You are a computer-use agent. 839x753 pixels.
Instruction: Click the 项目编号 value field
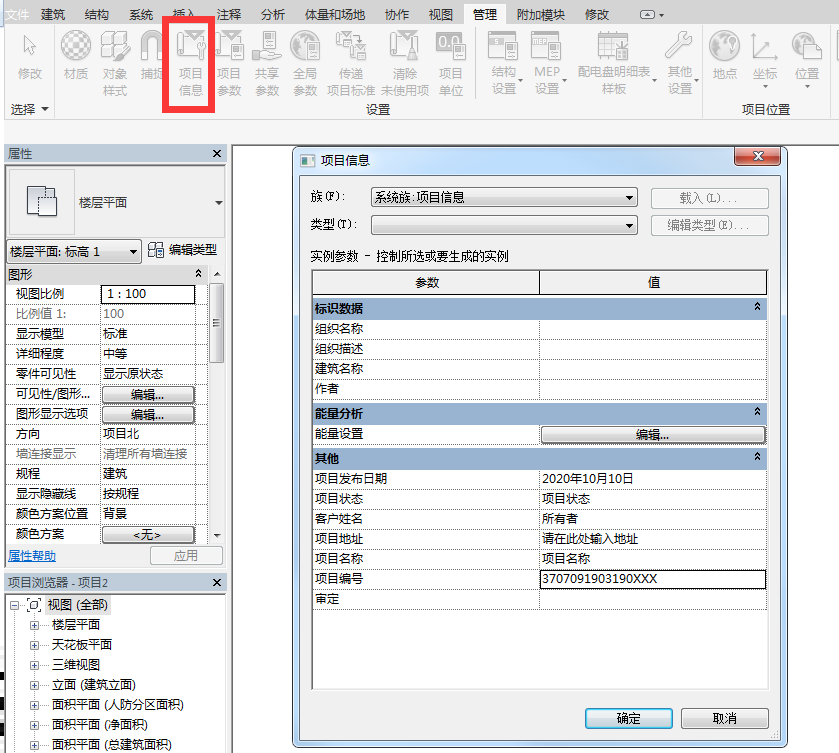[x=653, y=579]
